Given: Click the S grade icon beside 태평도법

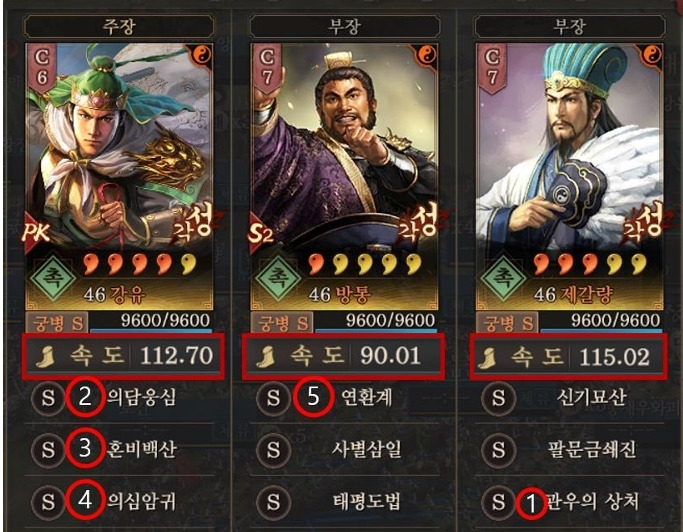Looking at the screenshot, I should coord(273,502).
